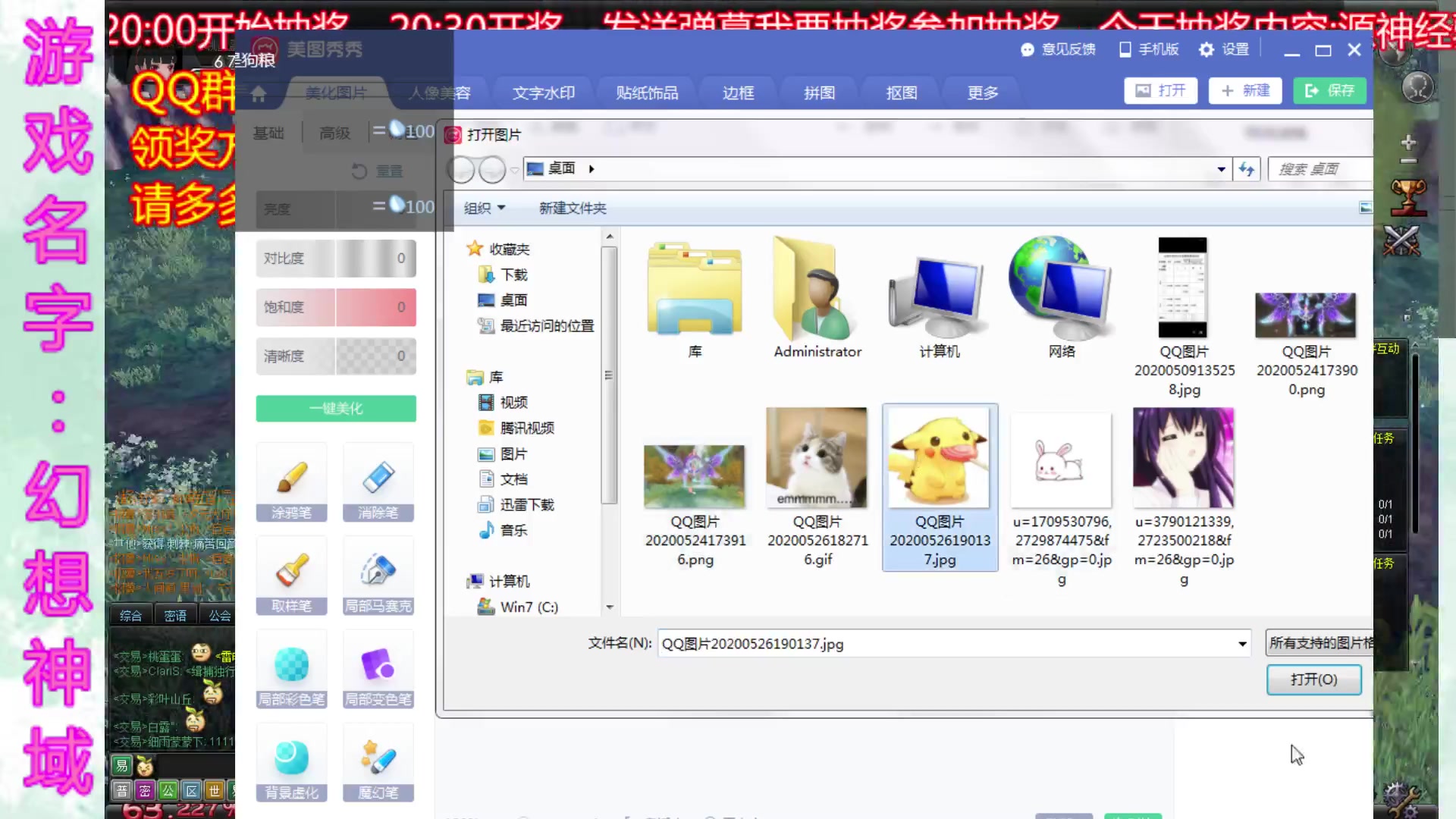The width and height of the screenshot is (1456, 819).
Task: Click the 一键美化 one-click beautify button
Action: point(336,409)
